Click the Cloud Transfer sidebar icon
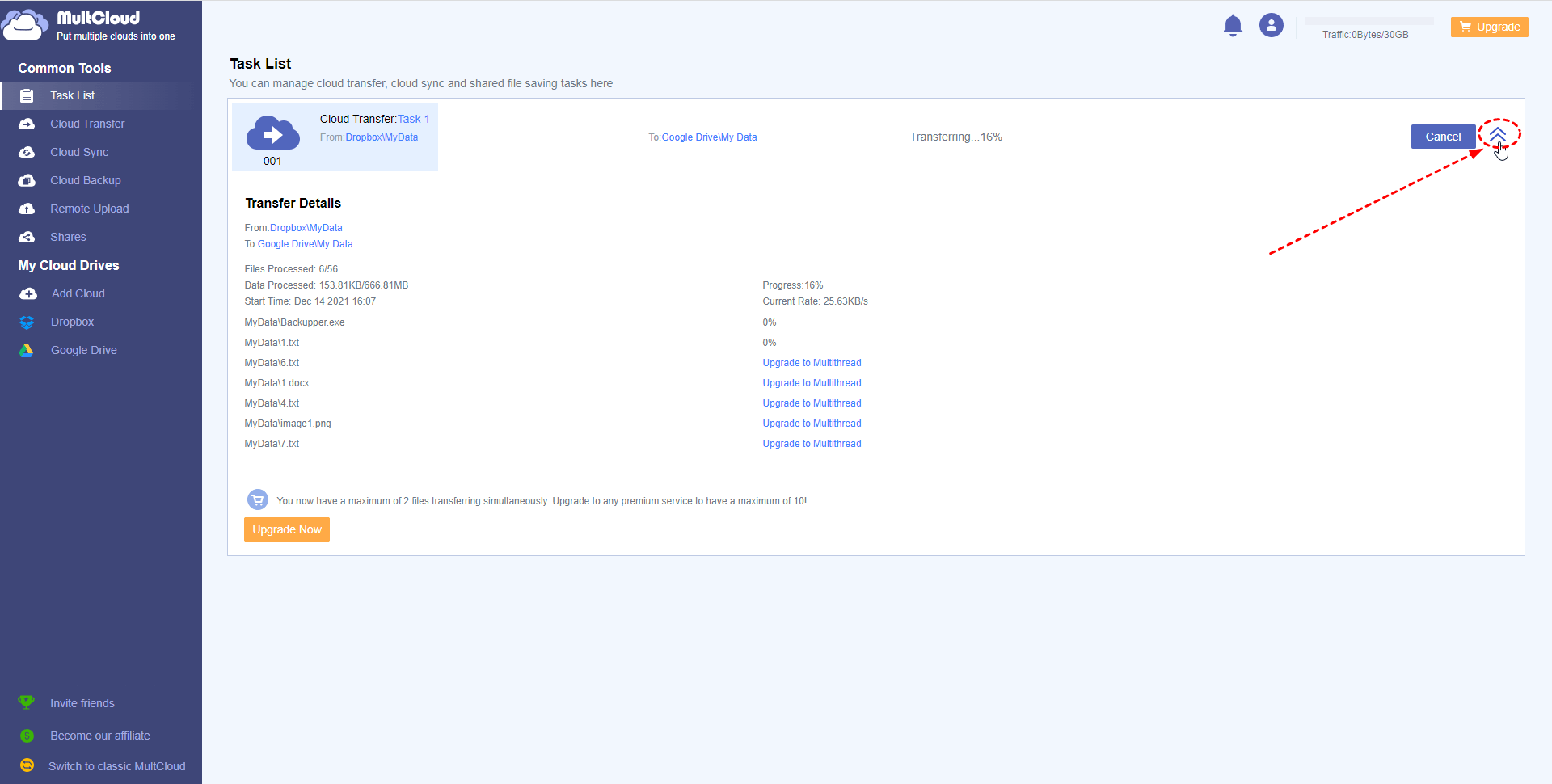The height and width of the screenshot is (784, 1552). coord(27,124)
